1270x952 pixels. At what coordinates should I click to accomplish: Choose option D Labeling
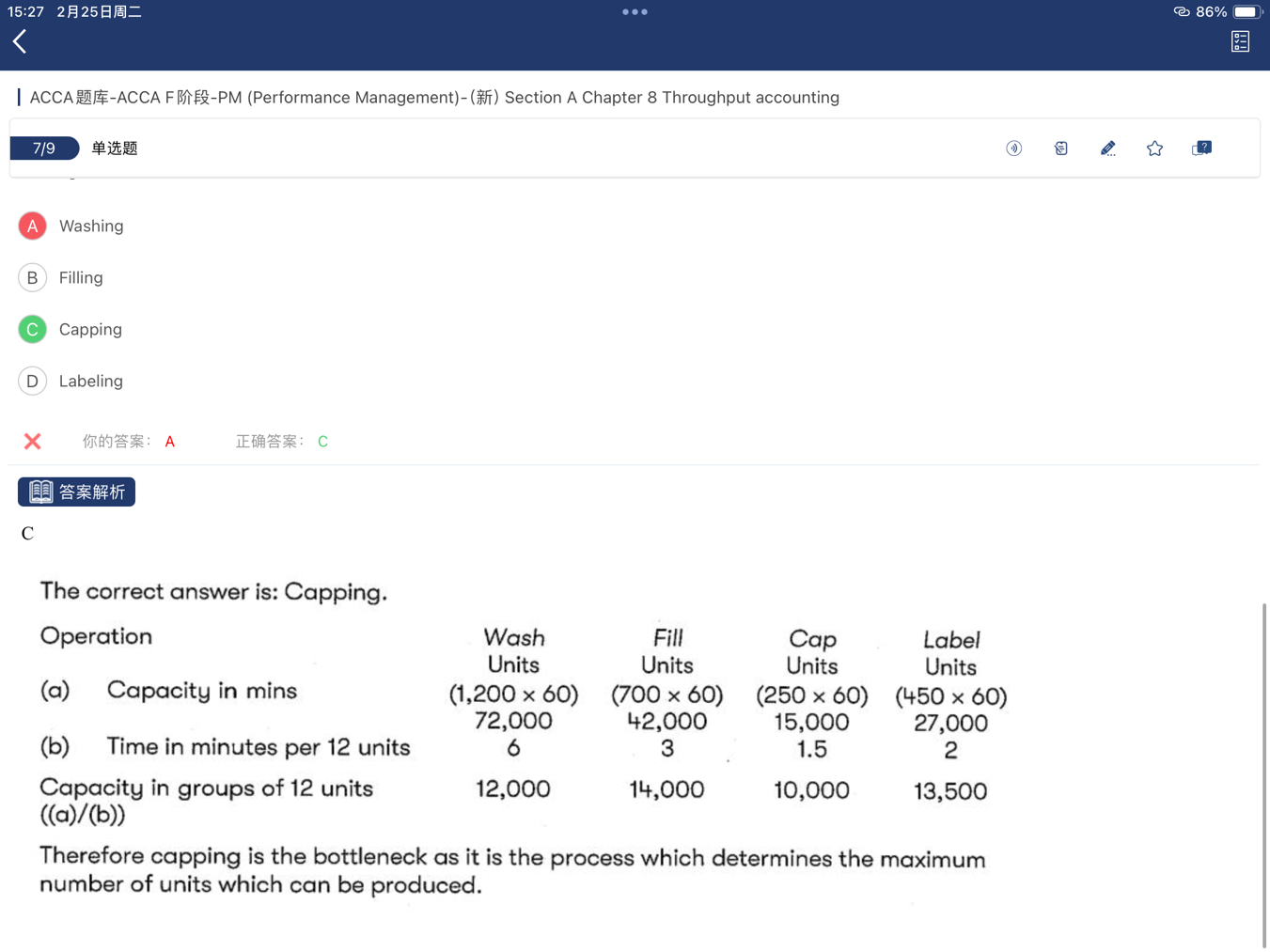tap(32, 381)
